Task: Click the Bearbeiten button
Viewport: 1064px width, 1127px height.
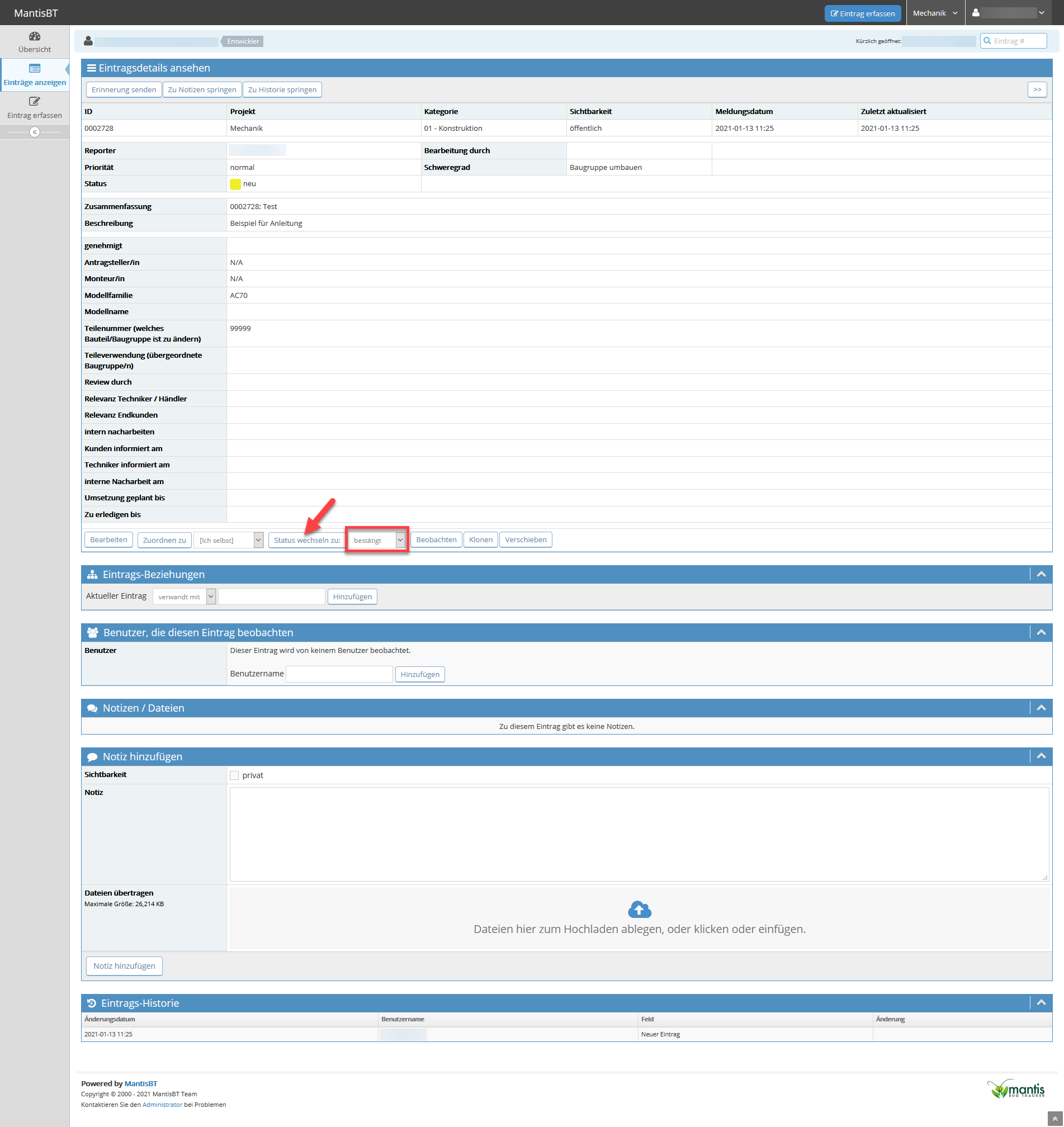Action: [x=108, y=539]
